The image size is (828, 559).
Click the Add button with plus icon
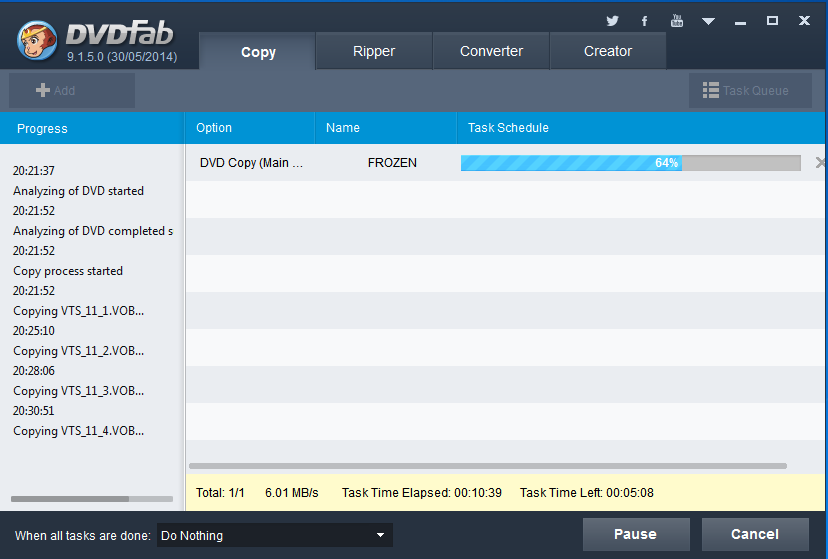[72, 90]
